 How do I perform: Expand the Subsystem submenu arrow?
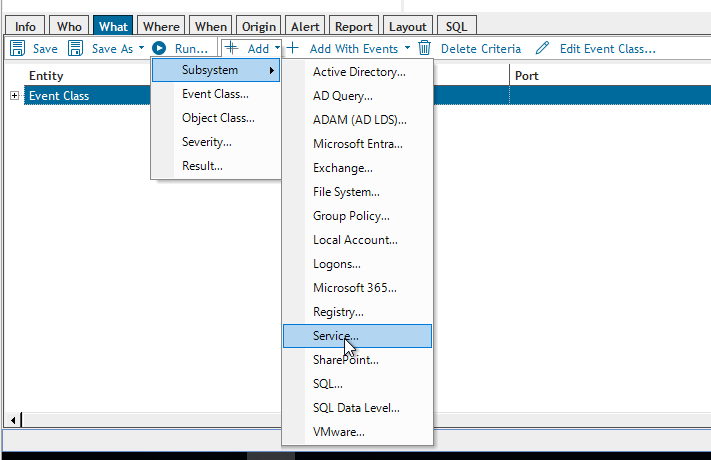click(272, 70)
